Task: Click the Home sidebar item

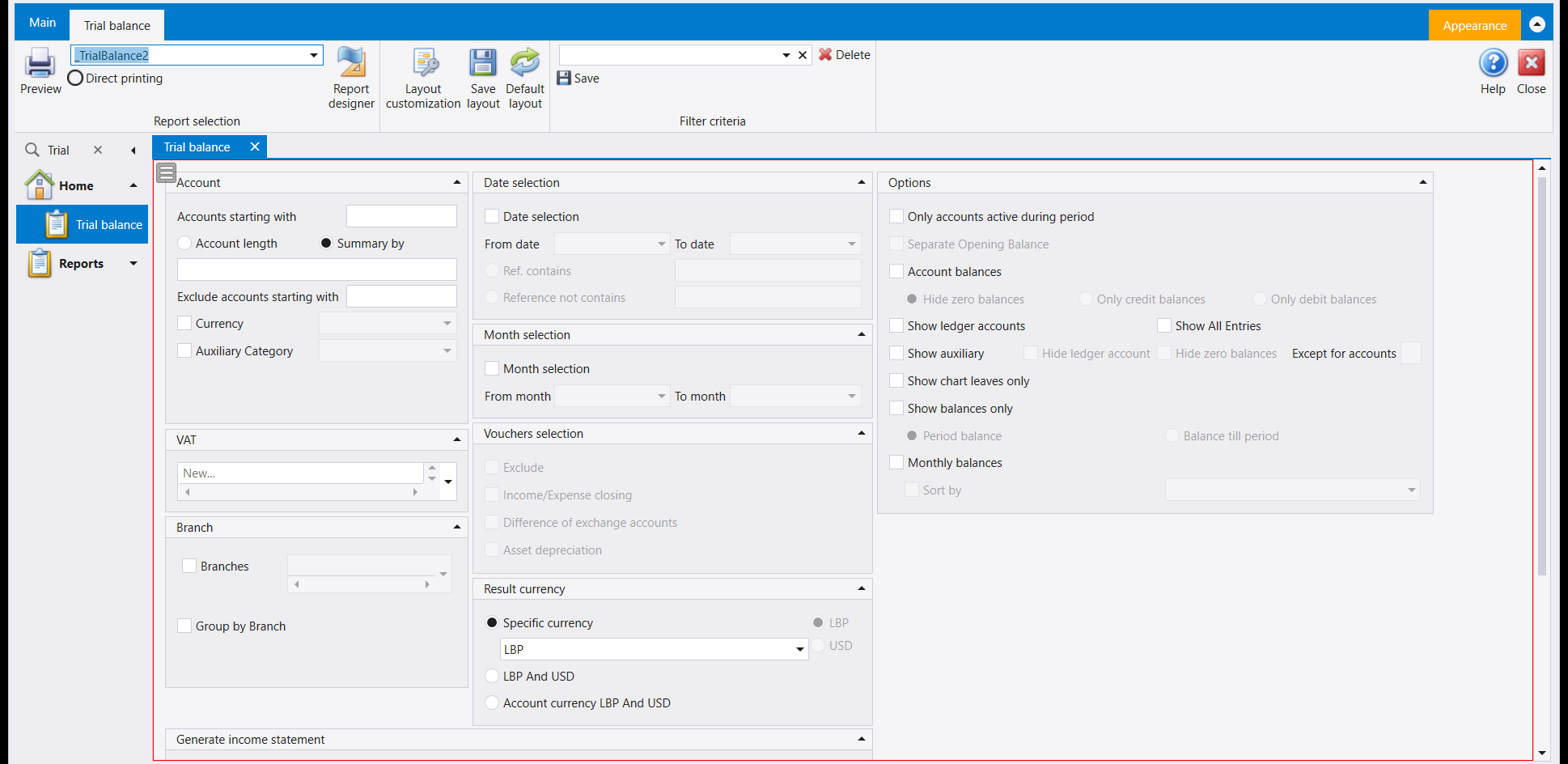Action: coord(76,185)
